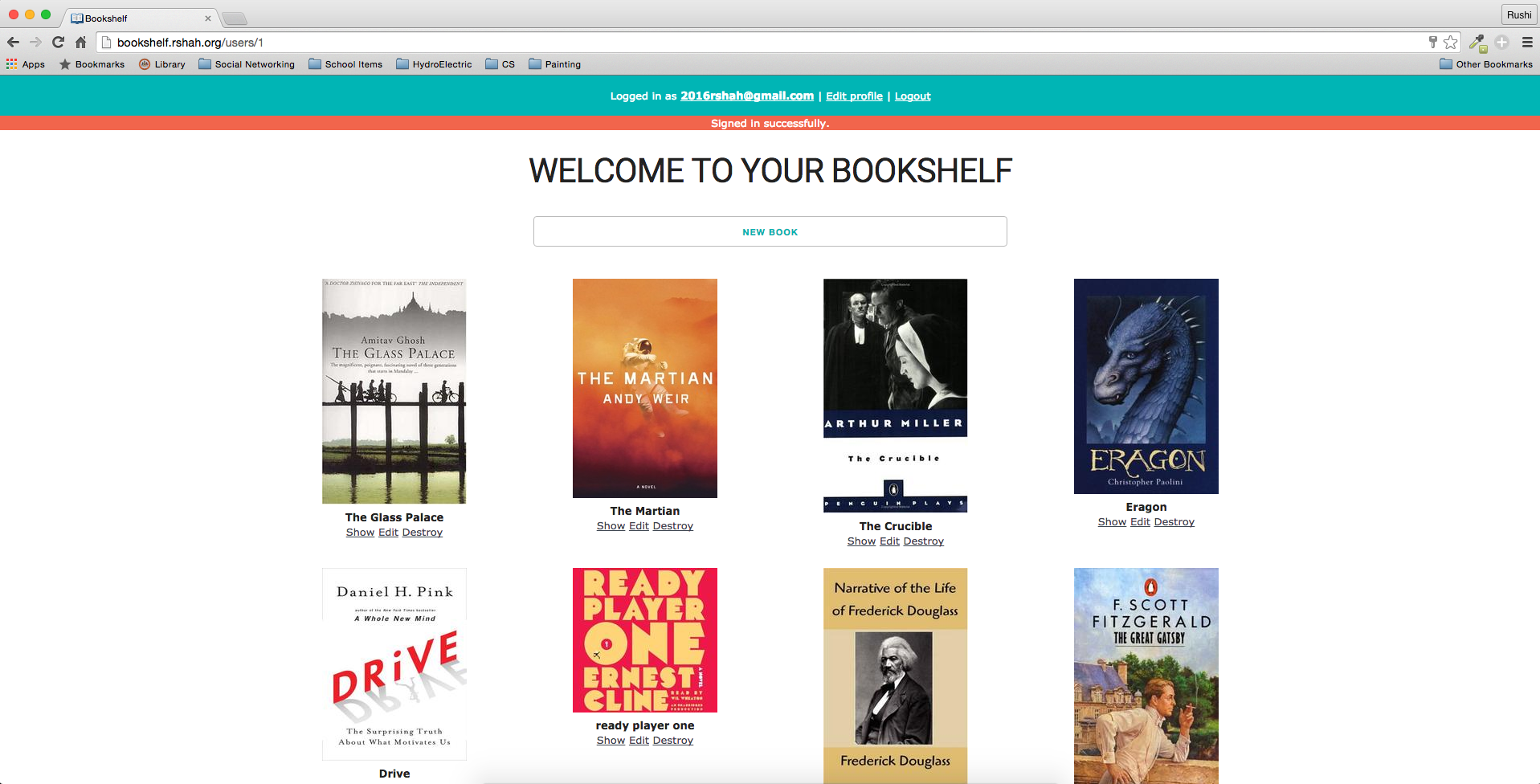Viewport: 1540px width, 784px height.
Task: Go back with the browser back arrow
Action: pyautogui.click(x=13, y=43)
